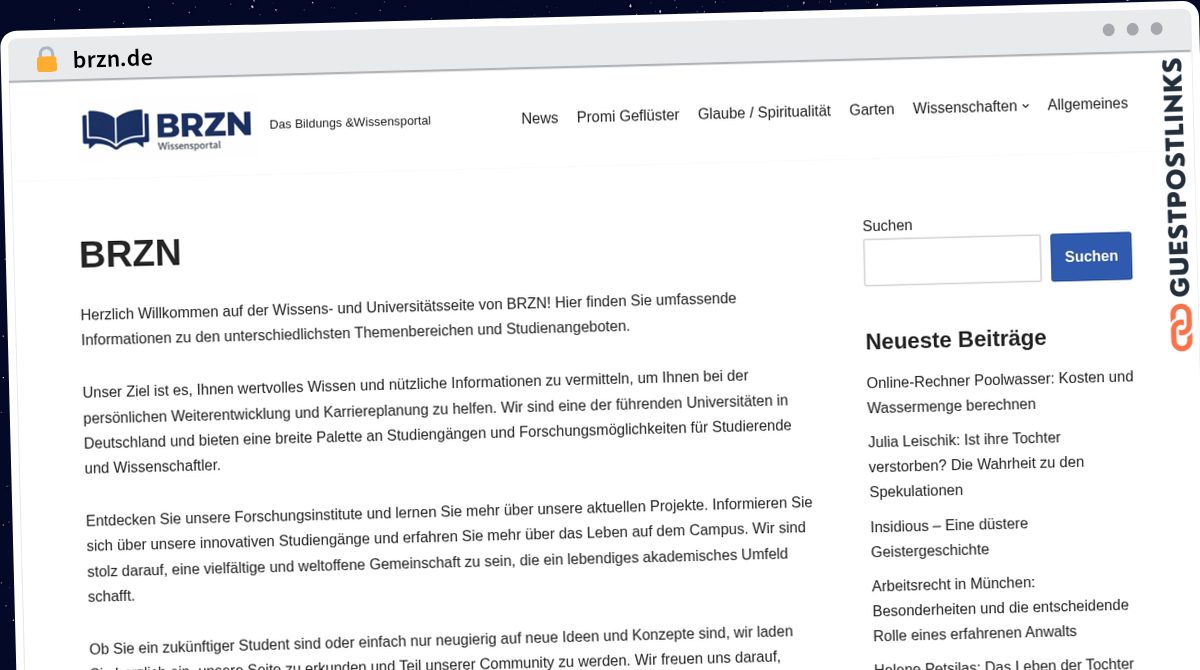Click the BRZN Wissensportal book logo
Viewport: 1200px width, 670px height.
coord(167,129)
